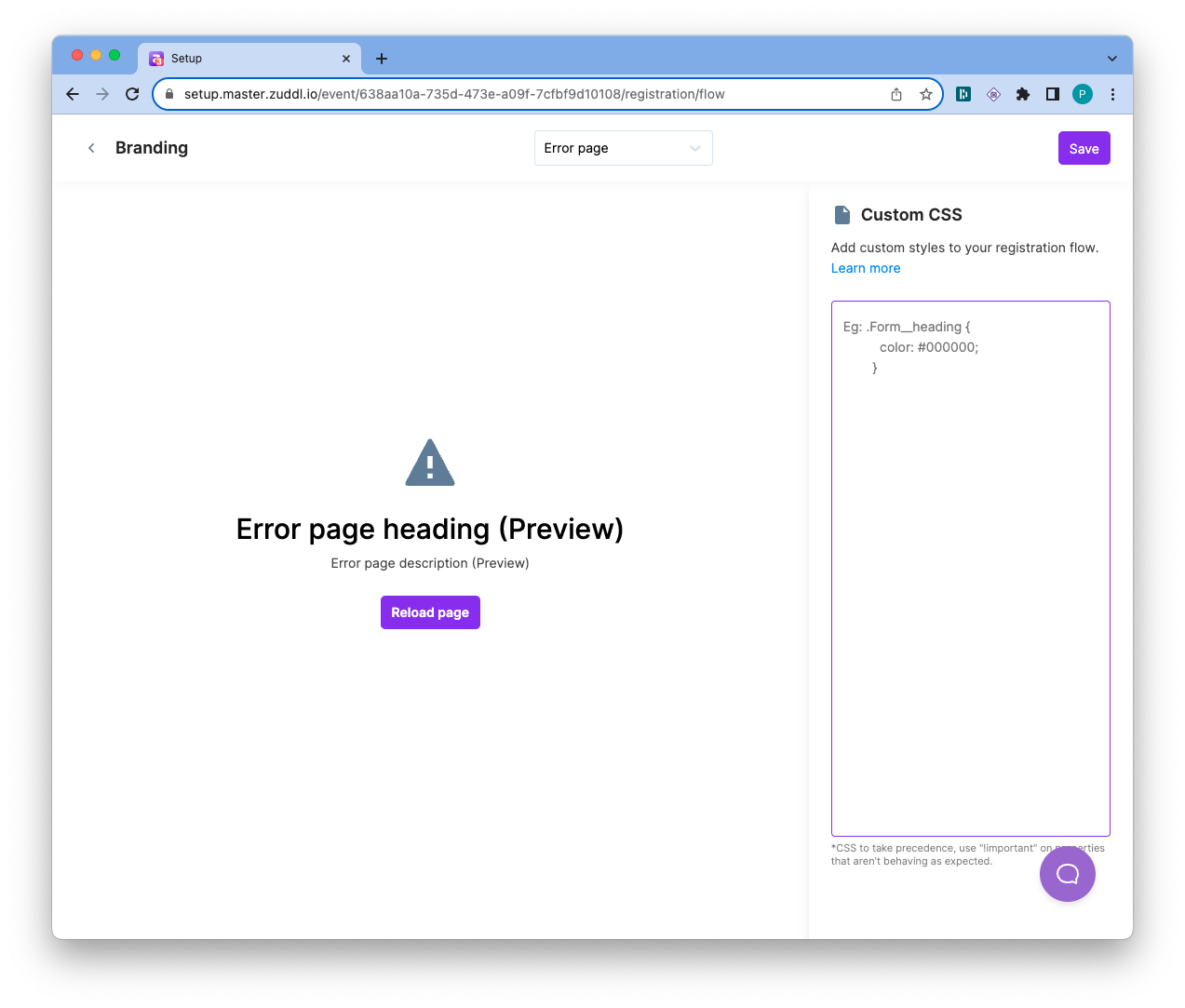The image size is (1185, 1008).
Task: Open a new browser tab
Action: point(381,58)
